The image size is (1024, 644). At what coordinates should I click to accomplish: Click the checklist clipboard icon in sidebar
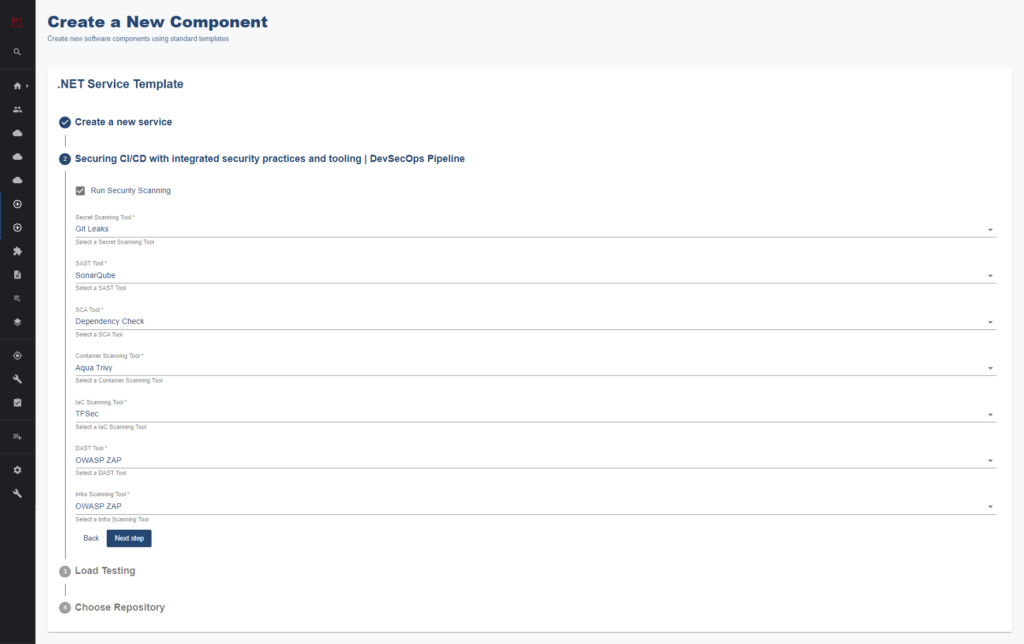coord(17,403)
